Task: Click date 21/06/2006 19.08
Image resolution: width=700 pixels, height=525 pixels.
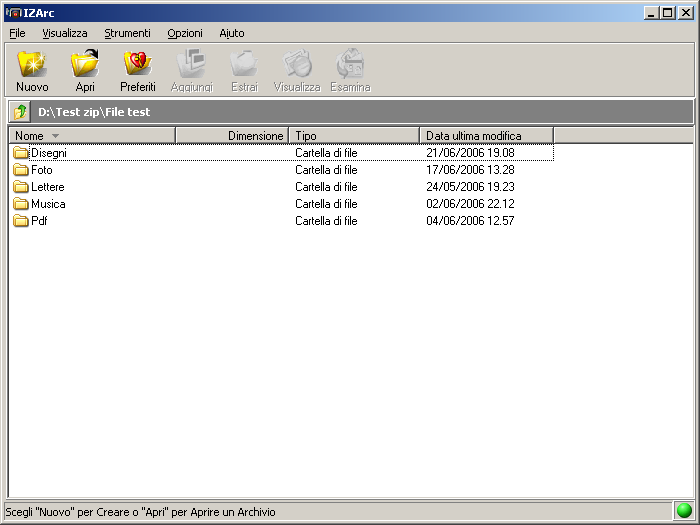Action: coord(470,153)
